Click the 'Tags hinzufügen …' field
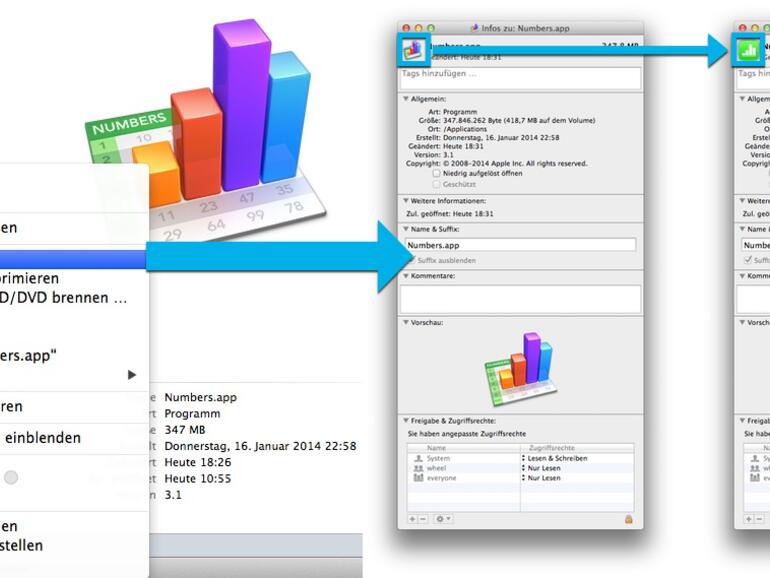The width and height of the screenshot is (770, 578). 521,78
